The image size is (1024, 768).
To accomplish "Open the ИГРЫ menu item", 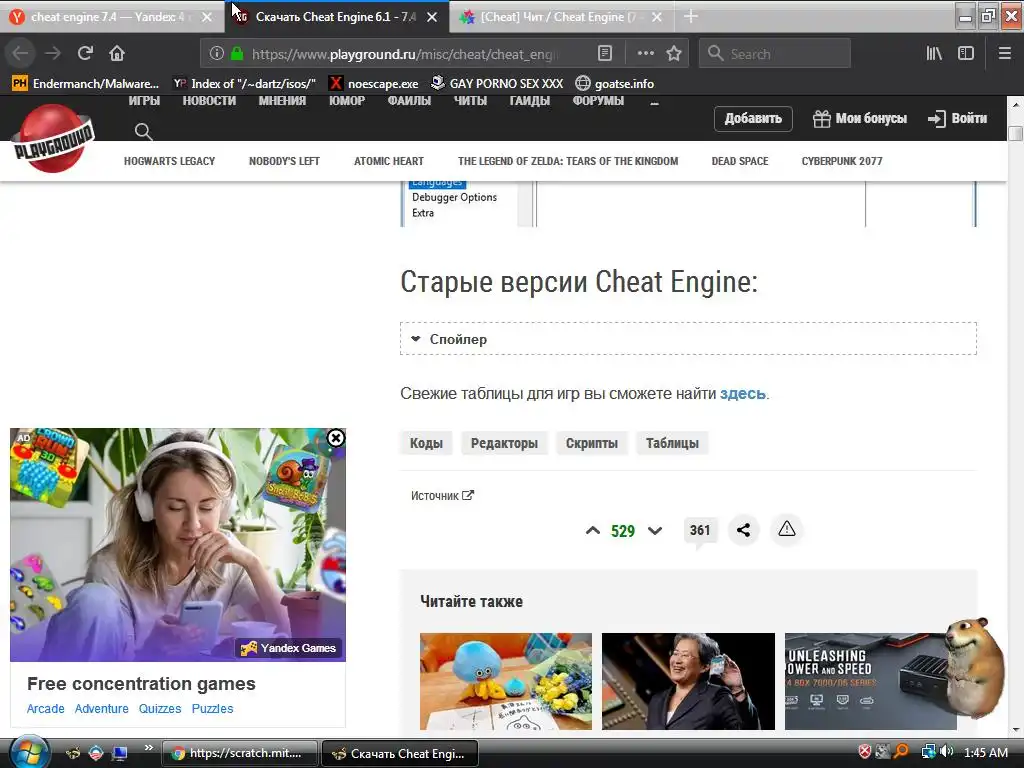I will pos(144,101).
